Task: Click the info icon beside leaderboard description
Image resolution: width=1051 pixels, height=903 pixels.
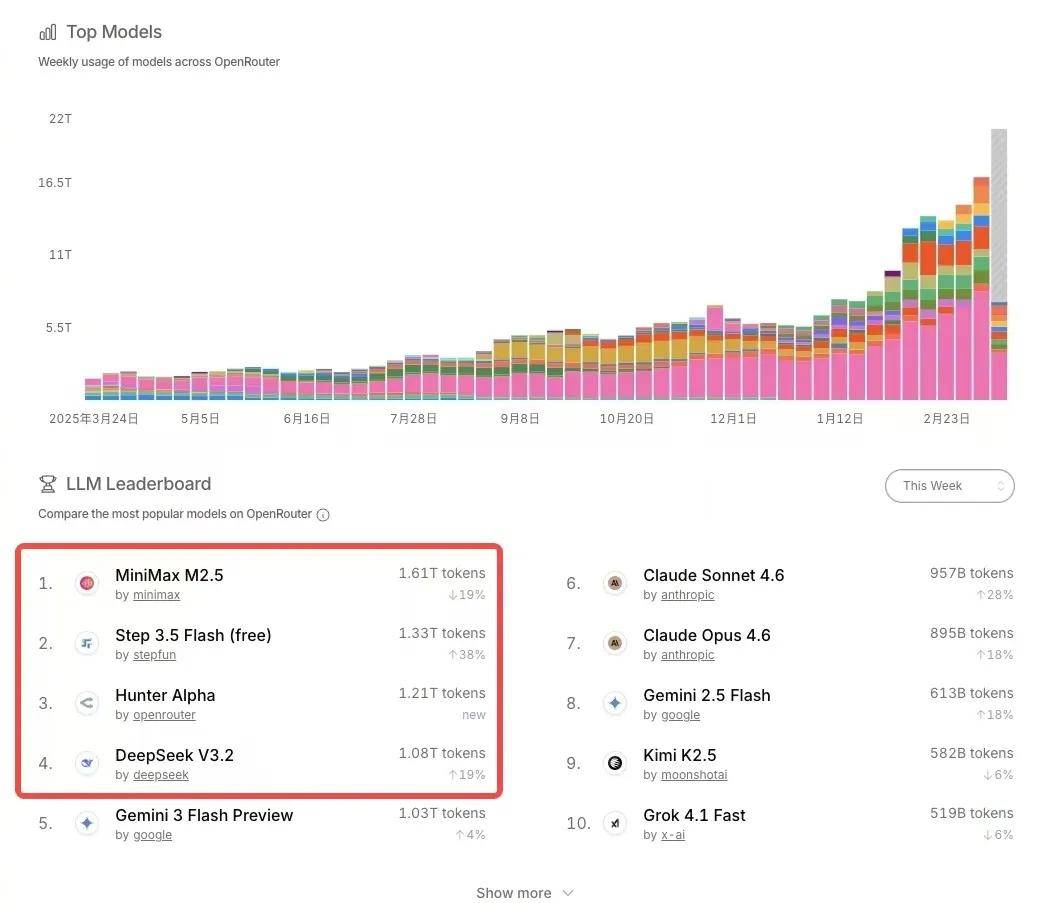Action: (x=323, y=515)
